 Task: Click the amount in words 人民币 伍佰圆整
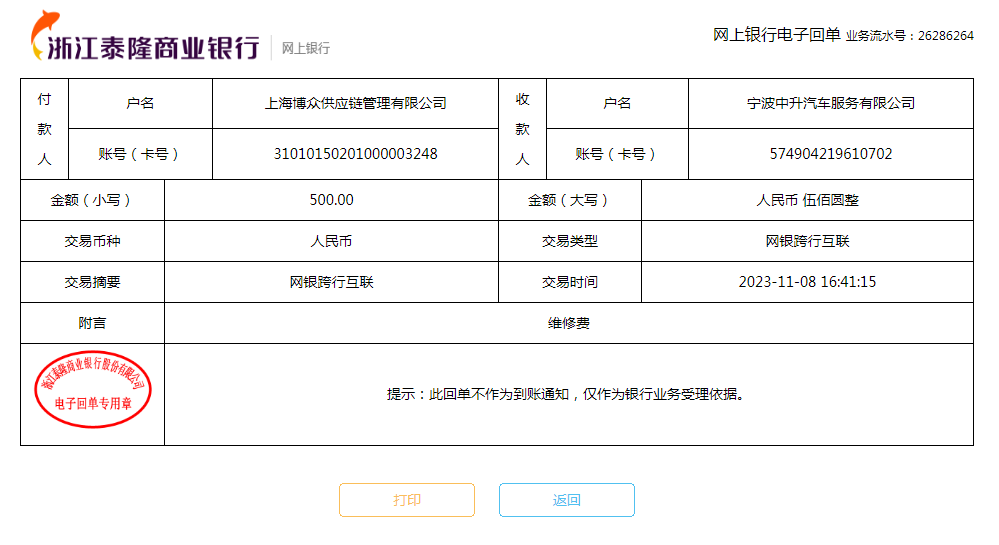(x=807, y=200)
